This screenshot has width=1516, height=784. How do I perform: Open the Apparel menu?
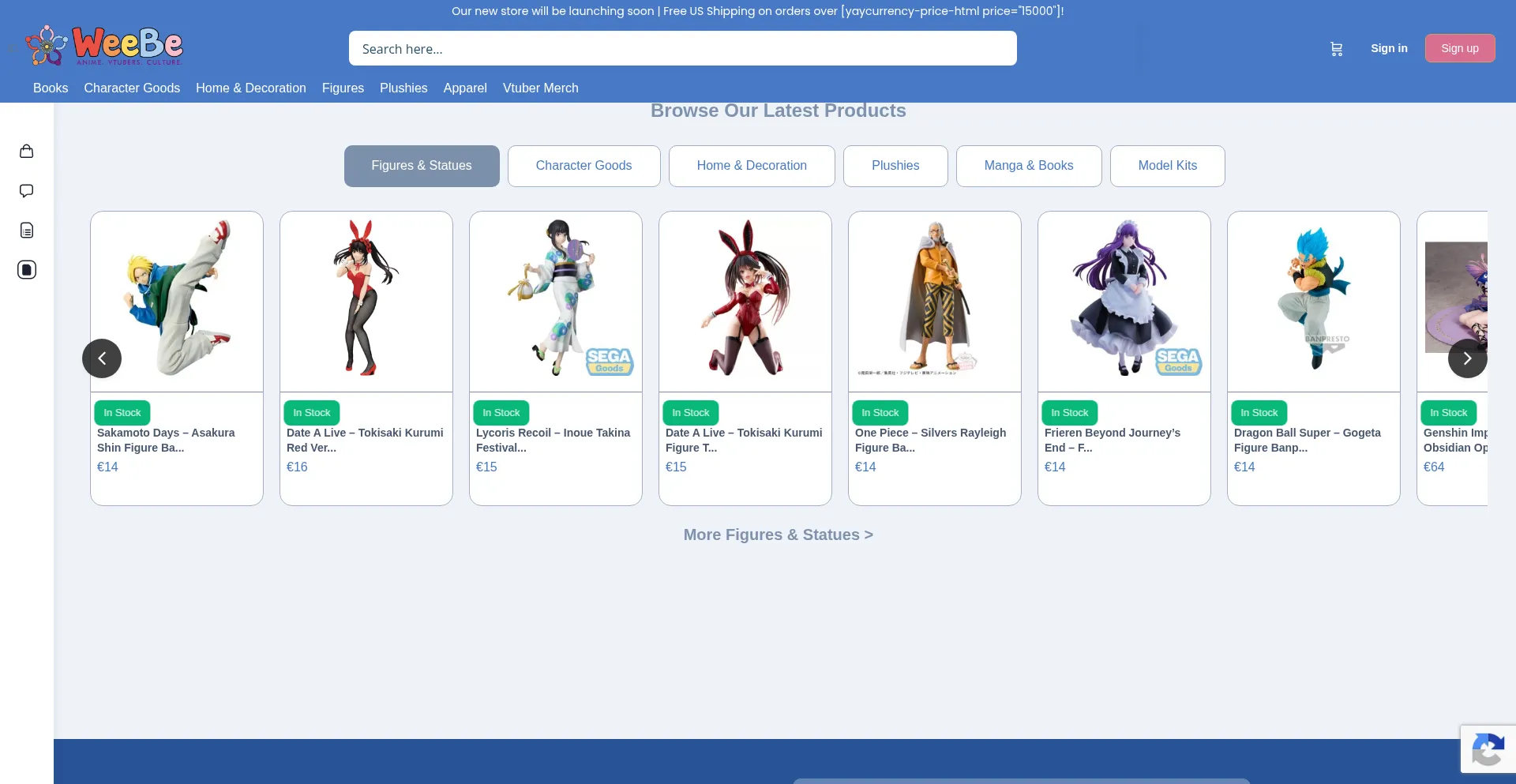(x=465, y=88)
